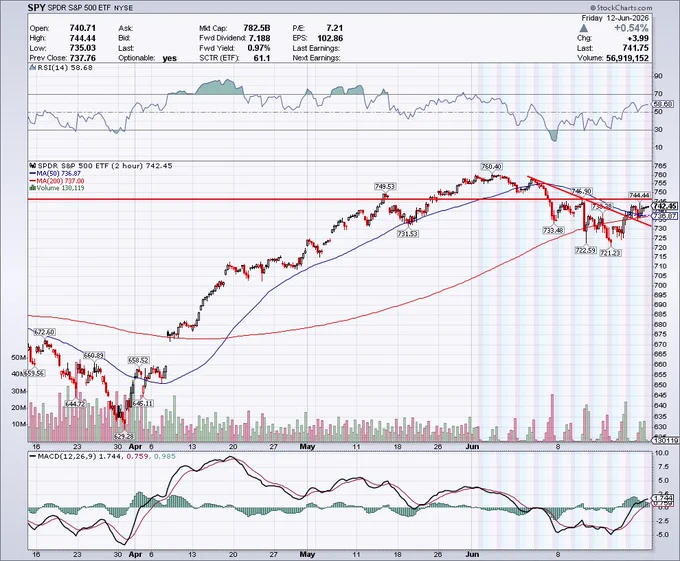
Task: Click the '672.60' price label
Action: click(x=44, y=333)
